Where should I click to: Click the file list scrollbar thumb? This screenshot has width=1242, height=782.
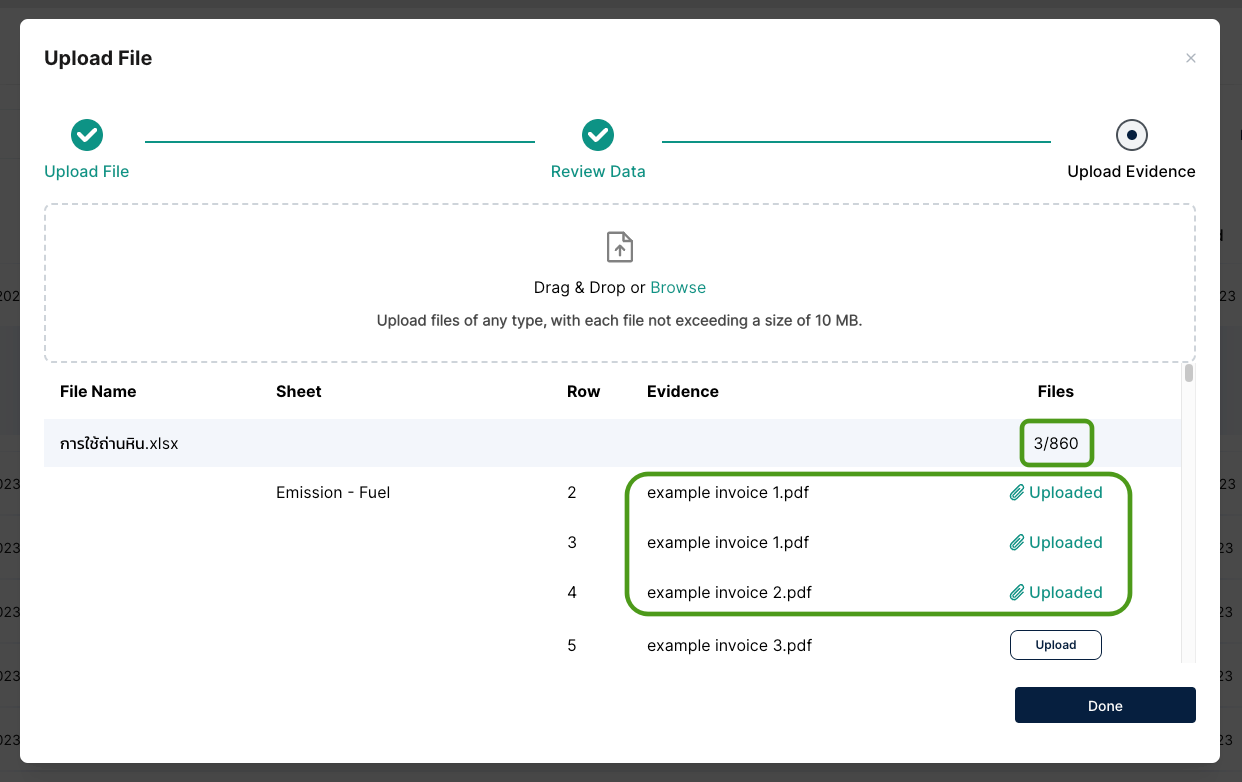1188,374
